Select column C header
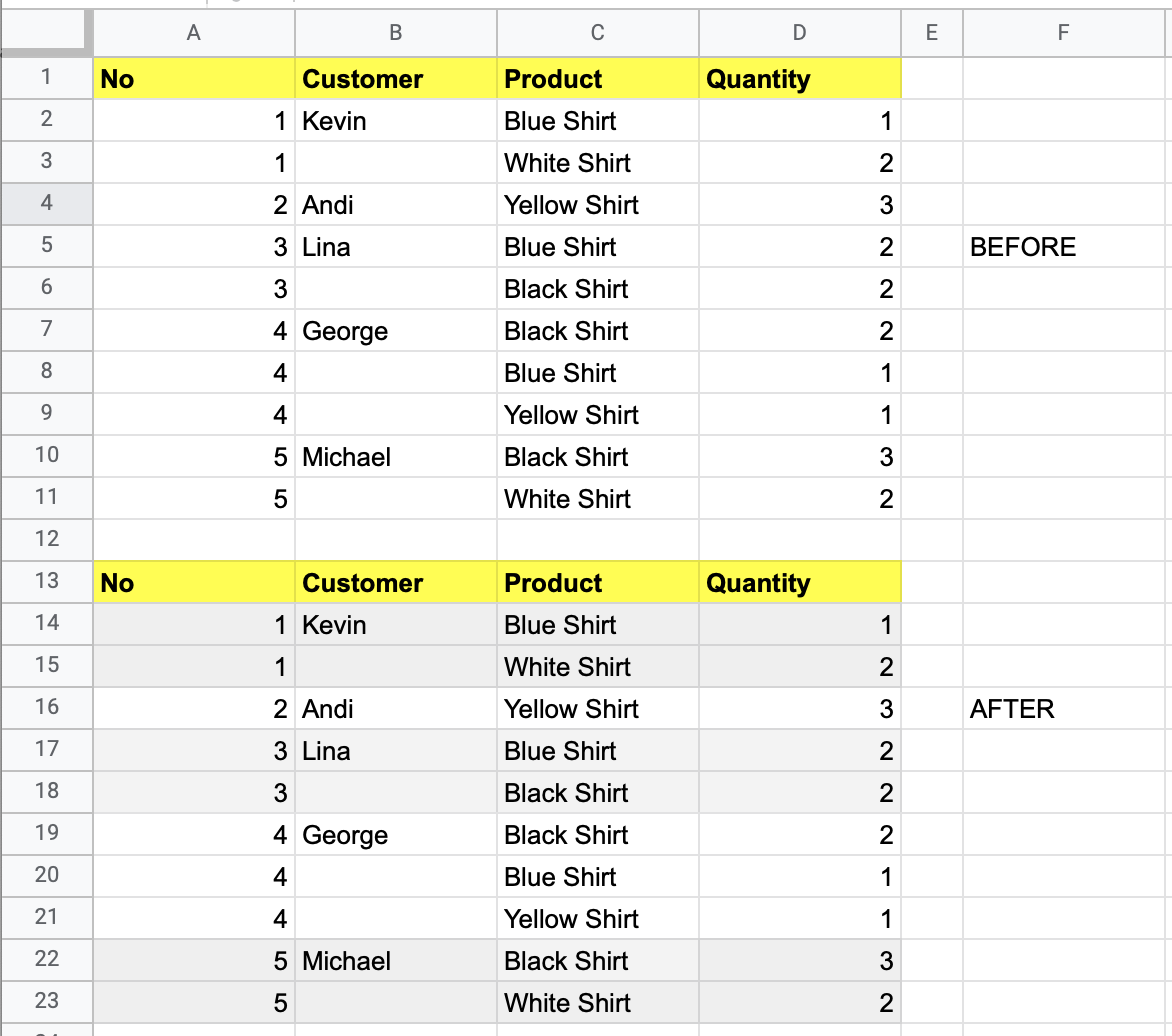This screenshot has width=1172, height=1036. [x=597, y=33]
